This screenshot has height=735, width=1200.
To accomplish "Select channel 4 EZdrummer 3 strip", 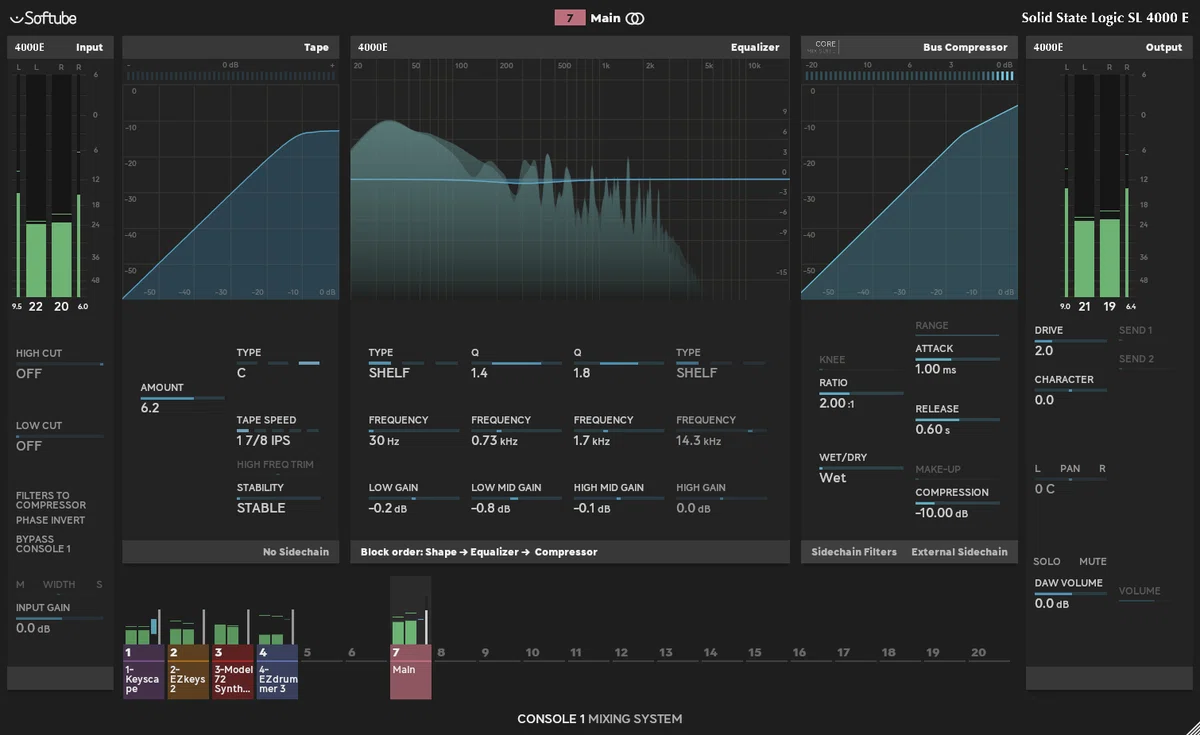I will pos(277,671).
